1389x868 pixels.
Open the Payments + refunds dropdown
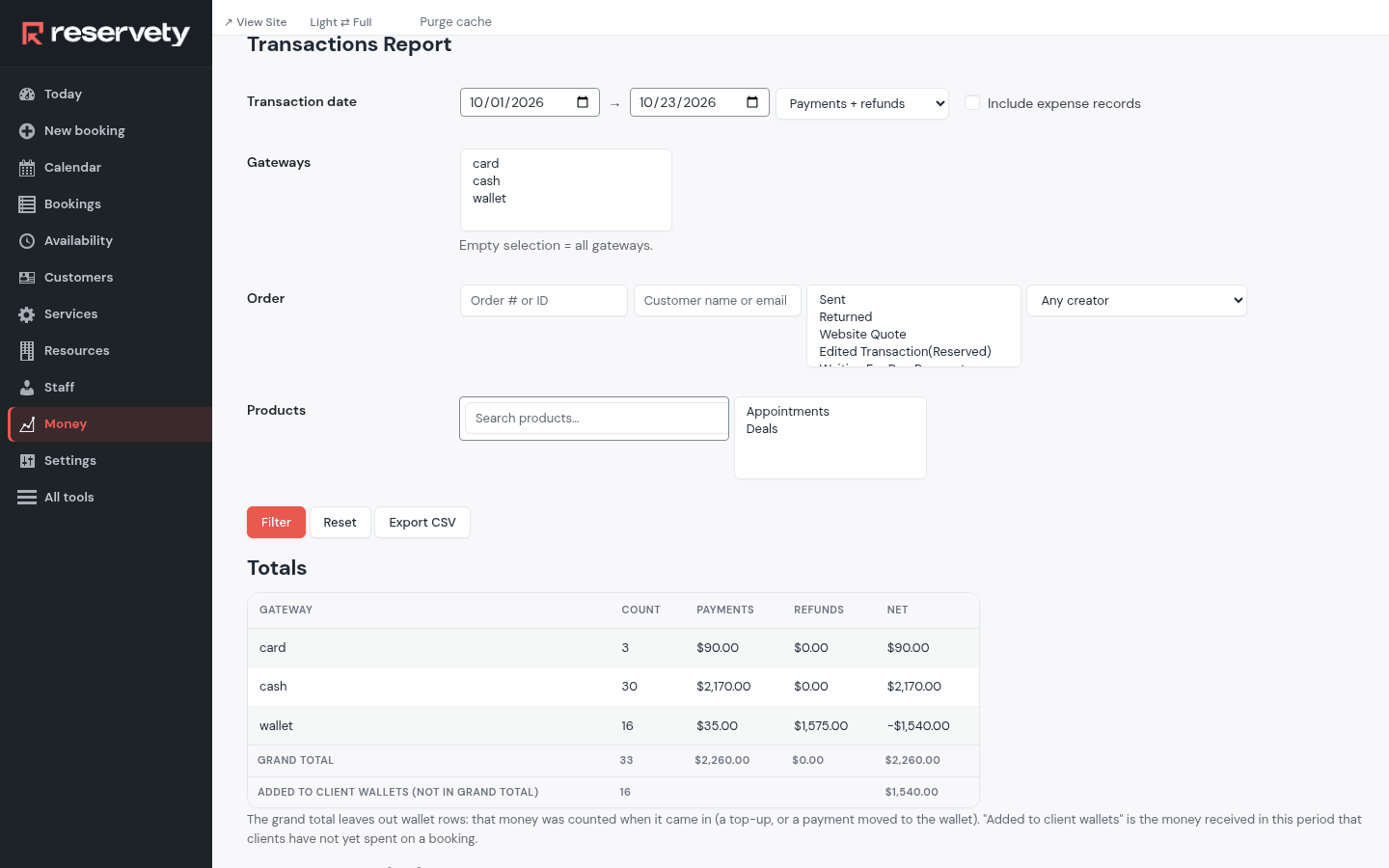(x=862, y=103)
